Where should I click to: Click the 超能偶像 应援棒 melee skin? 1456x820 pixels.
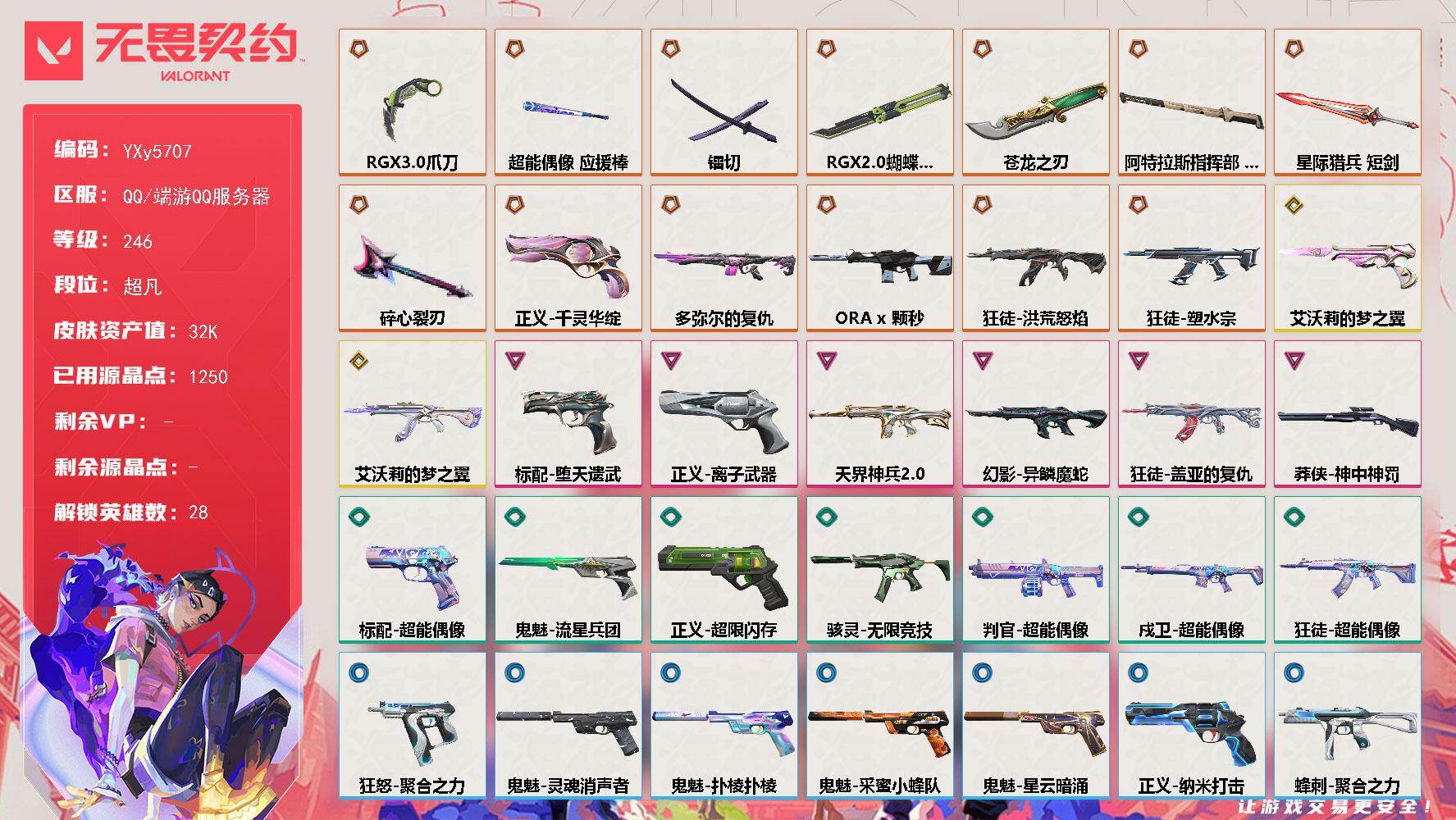tap(568, 102)
